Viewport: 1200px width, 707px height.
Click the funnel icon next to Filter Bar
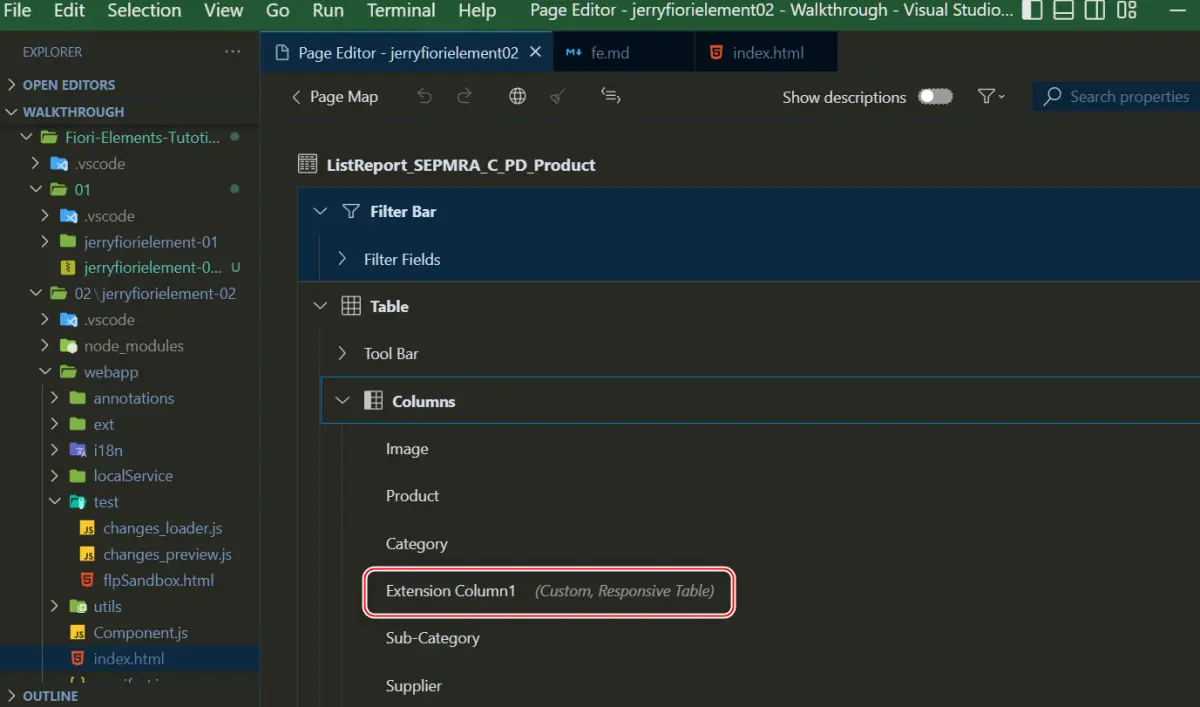click(351, 211)
